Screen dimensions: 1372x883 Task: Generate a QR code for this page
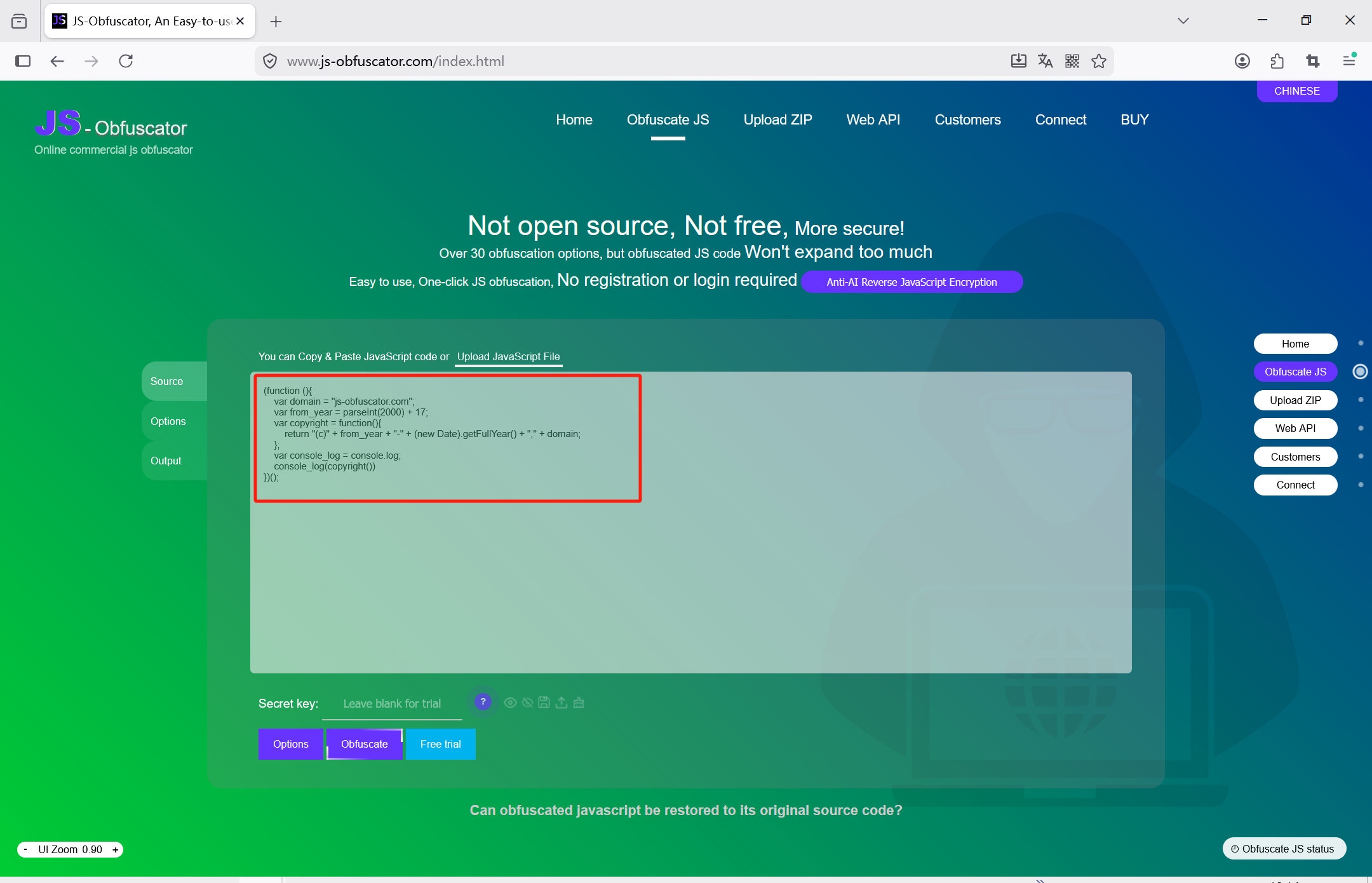pyautogui.click(x=1072, y=61)
